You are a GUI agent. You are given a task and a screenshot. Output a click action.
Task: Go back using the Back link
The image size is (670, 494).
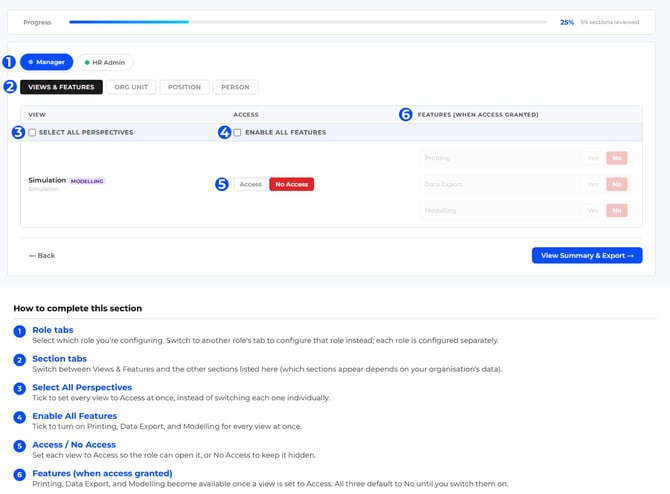42,256
